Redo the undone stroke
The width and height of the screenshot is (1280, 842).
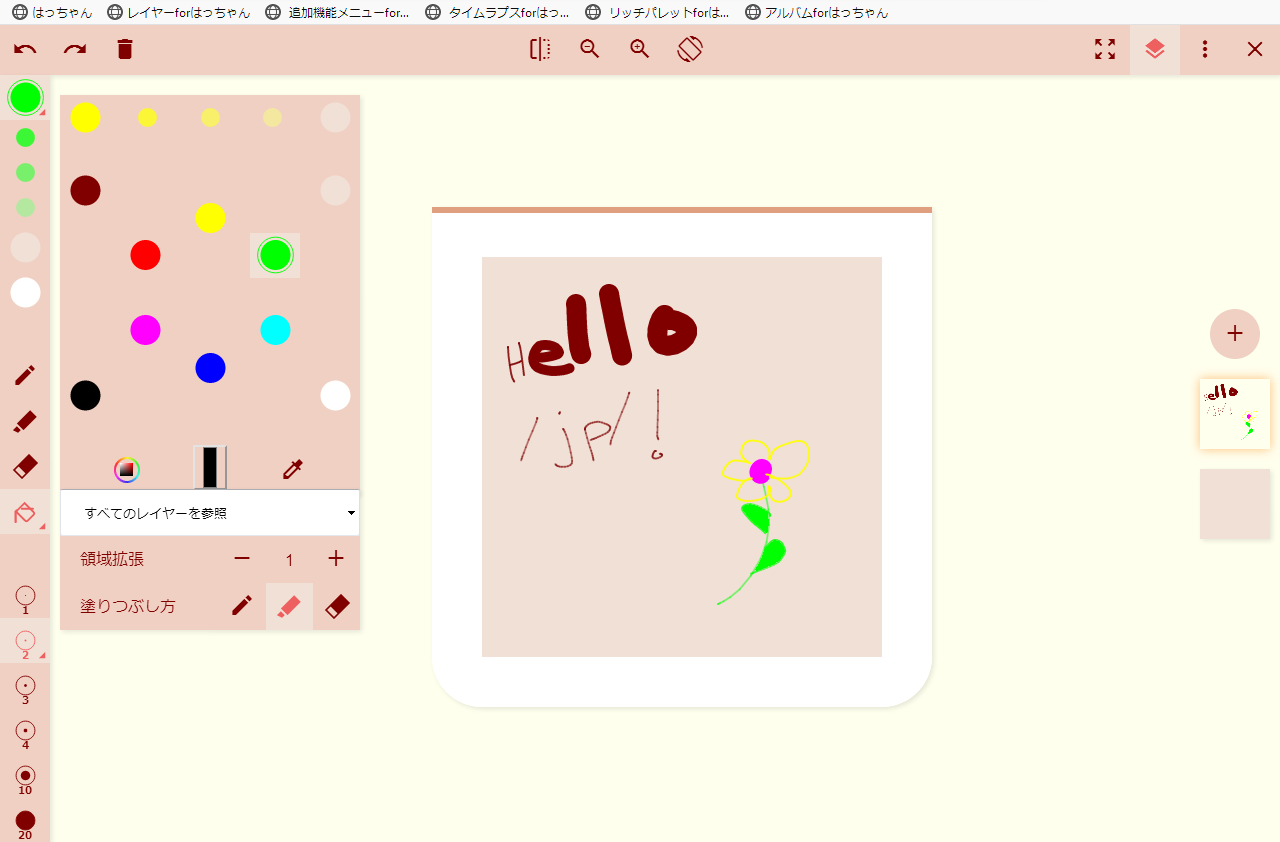(75, 49)
